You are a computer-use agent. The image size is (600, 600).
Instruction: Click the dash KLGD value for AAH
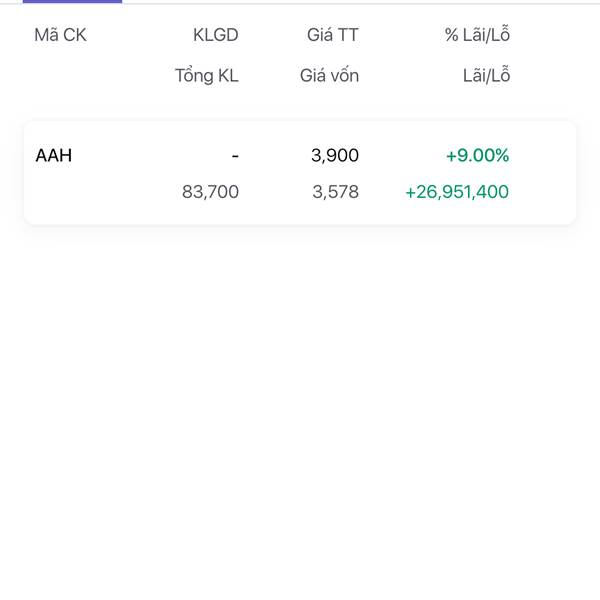(x=235, y=156)
